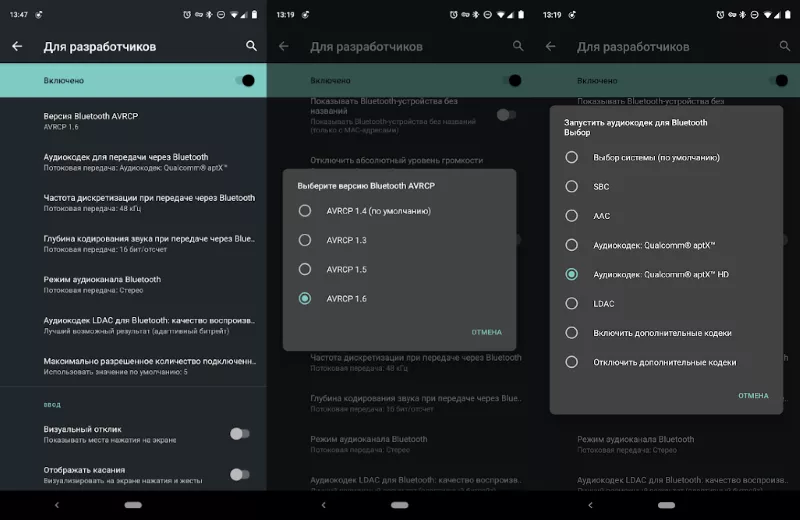This screenshot has height=520, width=800.
Task: Turn on the Отображать касания switch
Action: (239, 474)
